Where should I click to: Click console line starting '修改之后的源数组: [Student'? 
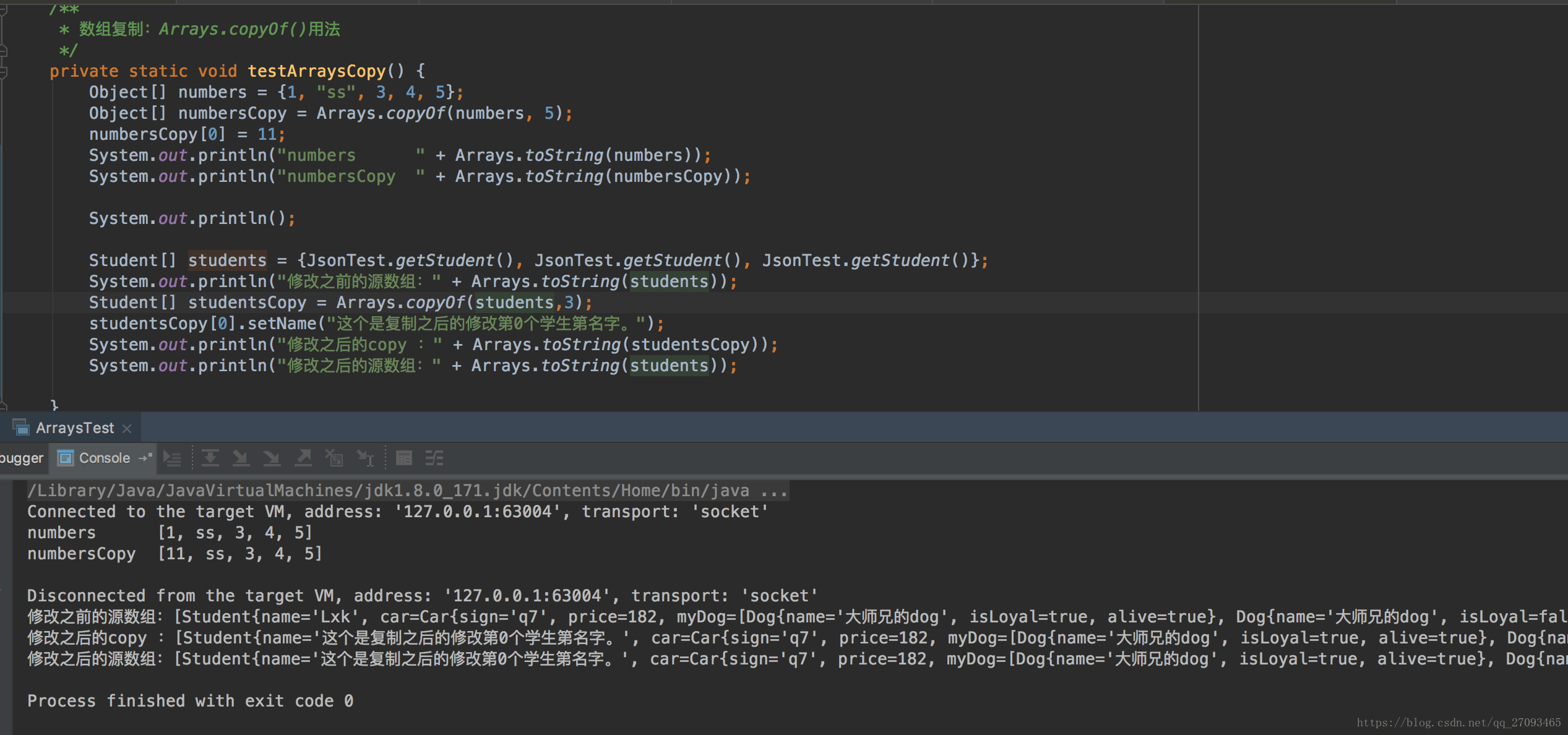pos(798,659)
